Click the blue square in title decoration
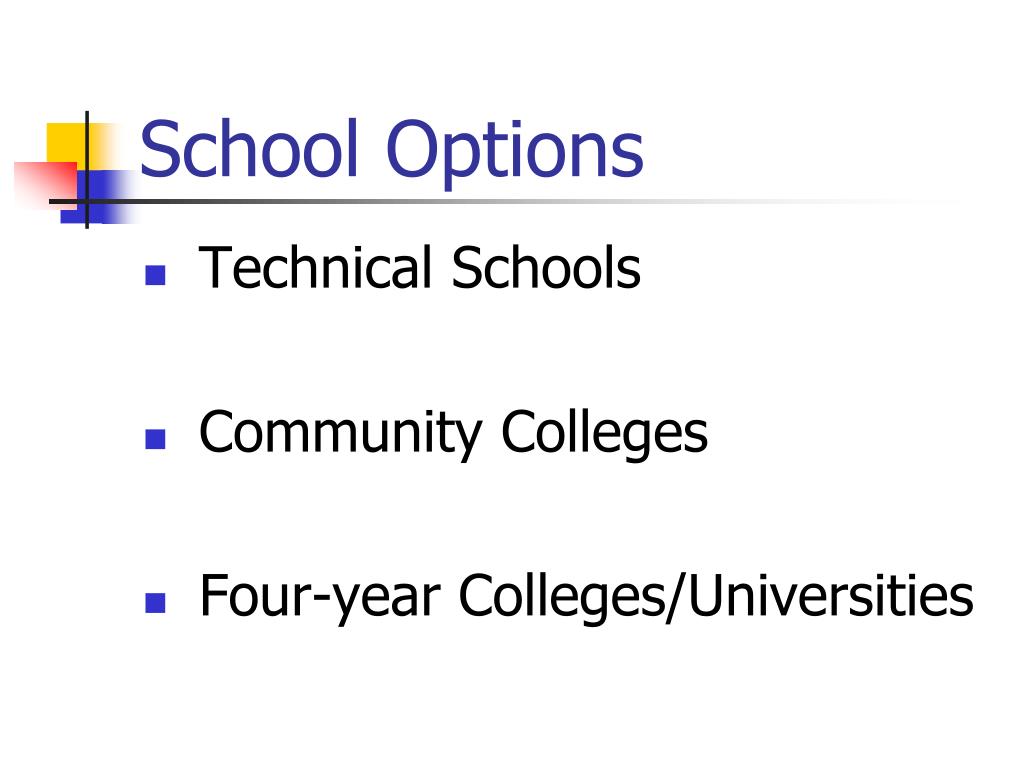 tap(98, 197)
